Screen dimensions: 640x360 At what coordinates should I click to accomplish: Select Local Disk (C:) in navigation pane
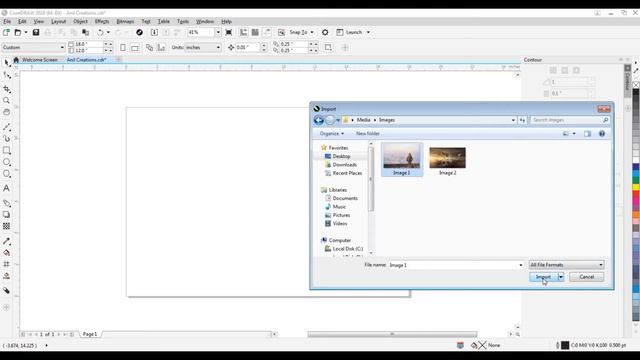click(347, 249)
